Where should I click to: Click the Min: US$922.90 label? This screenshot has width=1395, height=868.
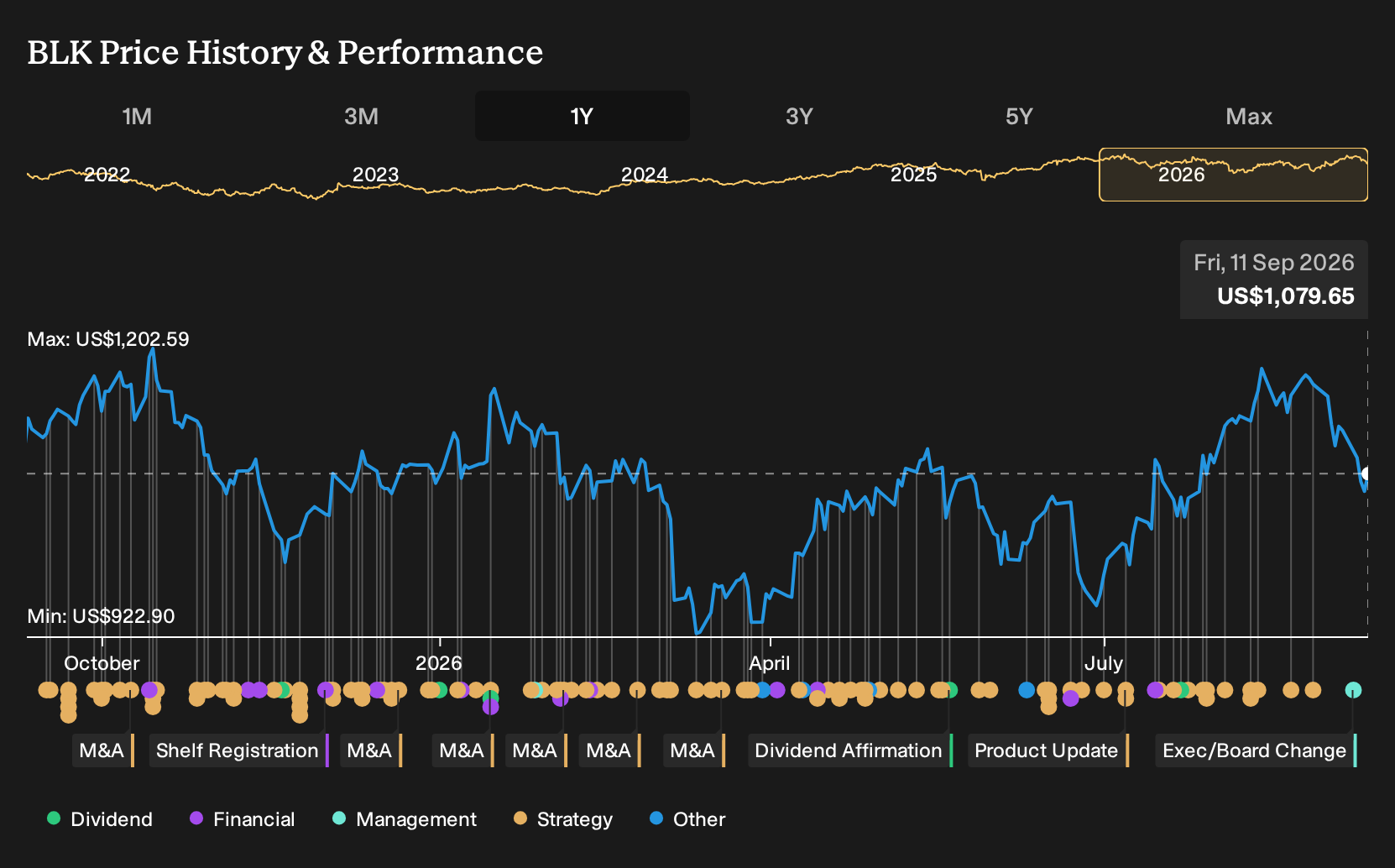(101, 616)
